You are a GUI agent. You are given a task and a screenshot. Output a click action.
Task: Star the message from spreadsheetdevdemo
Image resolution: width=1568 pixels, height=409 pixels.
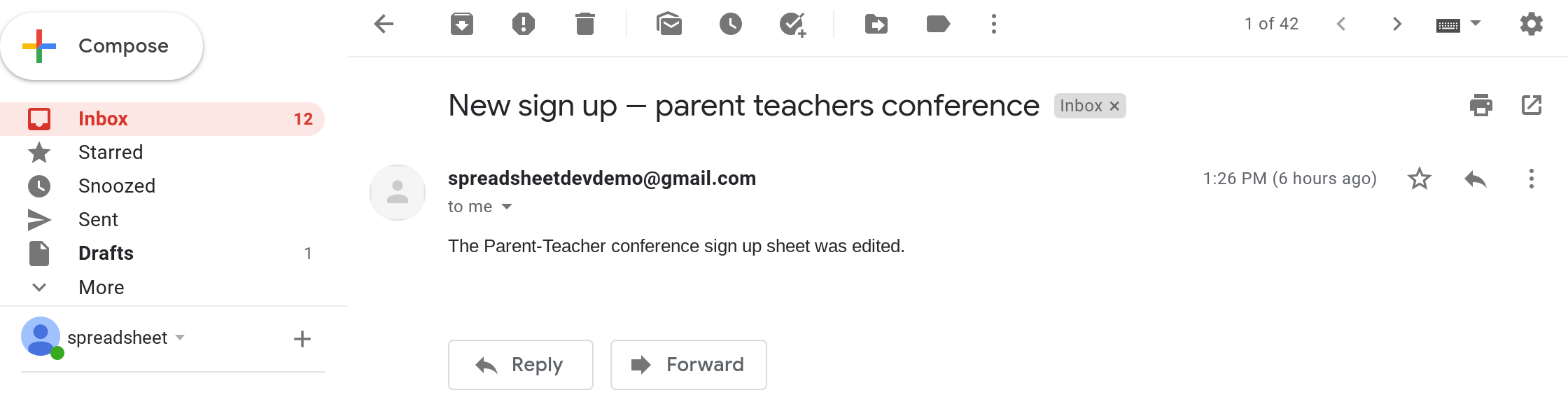pos(1419,179)
